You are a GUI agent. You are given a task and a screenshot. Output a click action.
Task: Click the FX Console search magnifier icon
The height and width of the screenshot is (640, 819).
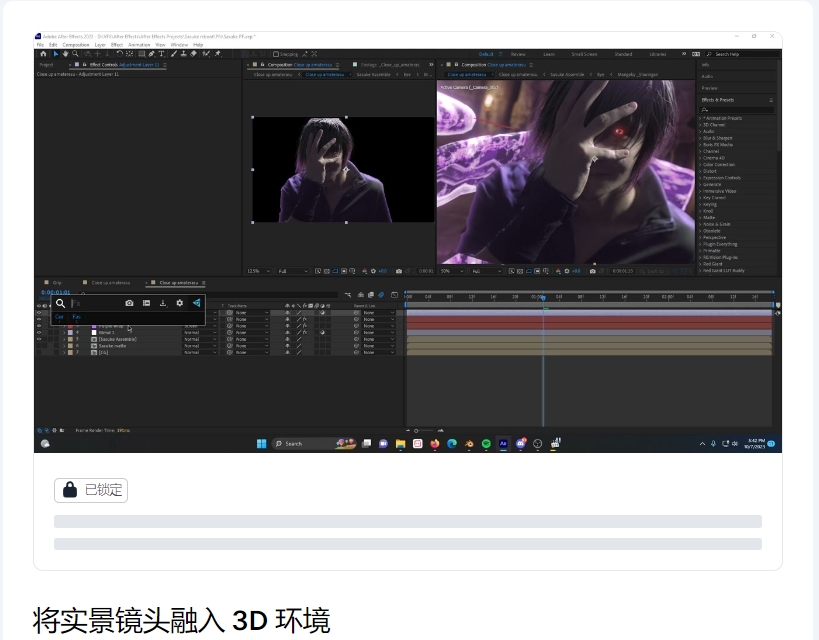[x=61, y=303]
